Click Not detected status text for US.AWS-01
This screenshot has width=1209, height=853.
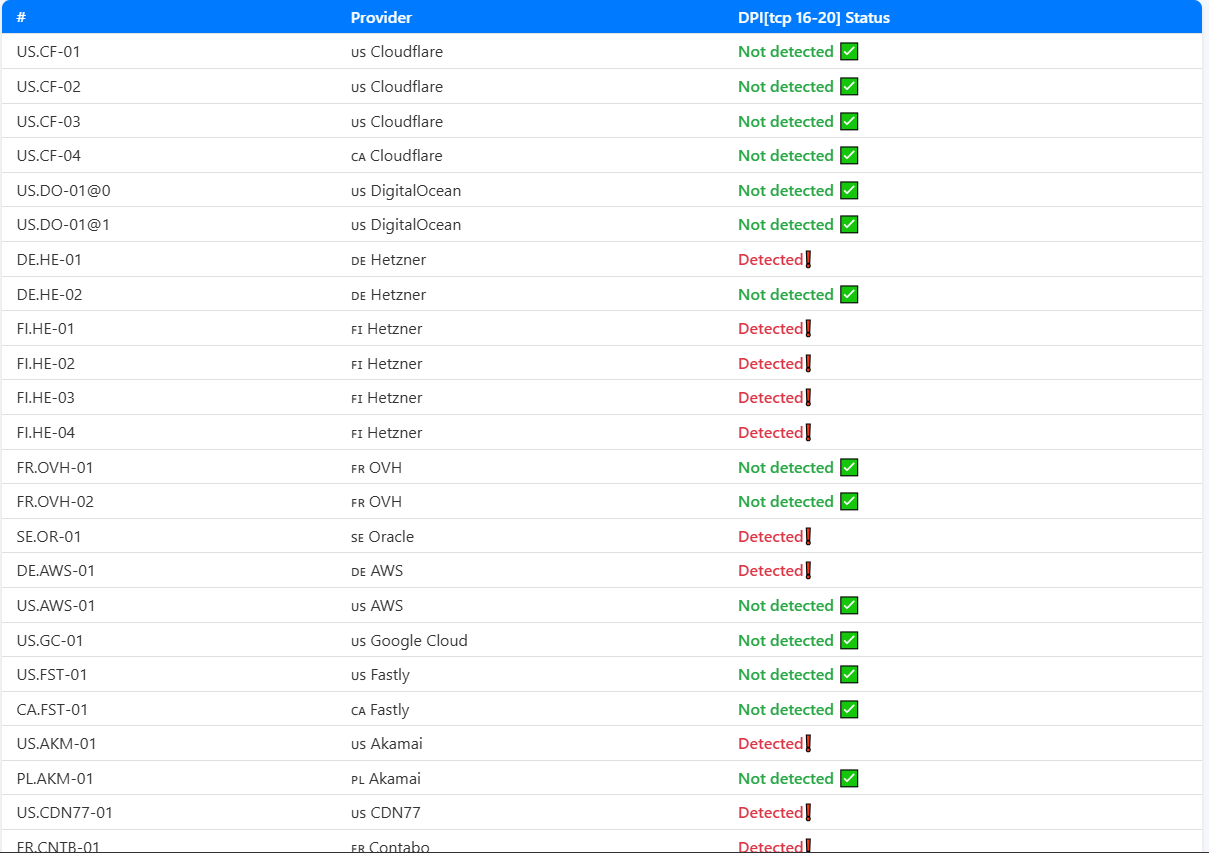(785, 606)
